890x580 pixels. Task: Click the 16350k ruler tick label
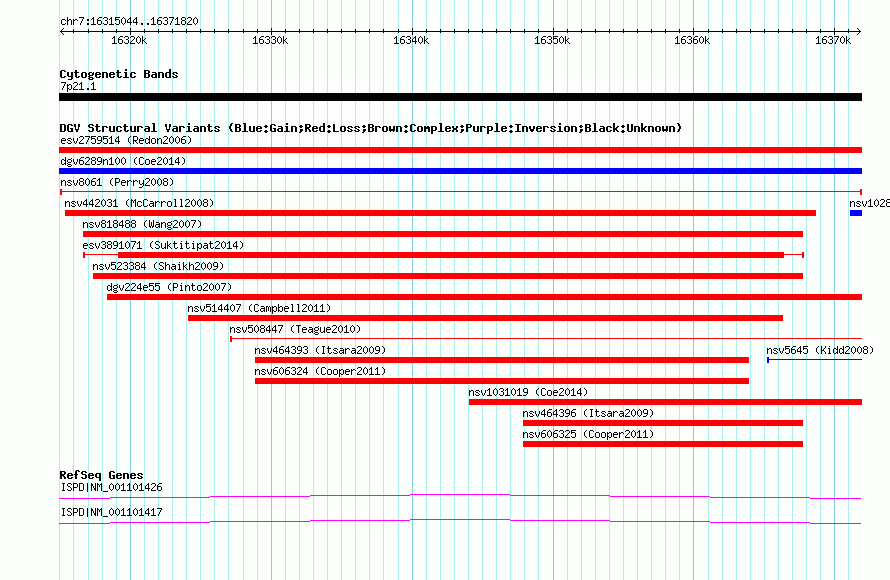tap(552, 40)
